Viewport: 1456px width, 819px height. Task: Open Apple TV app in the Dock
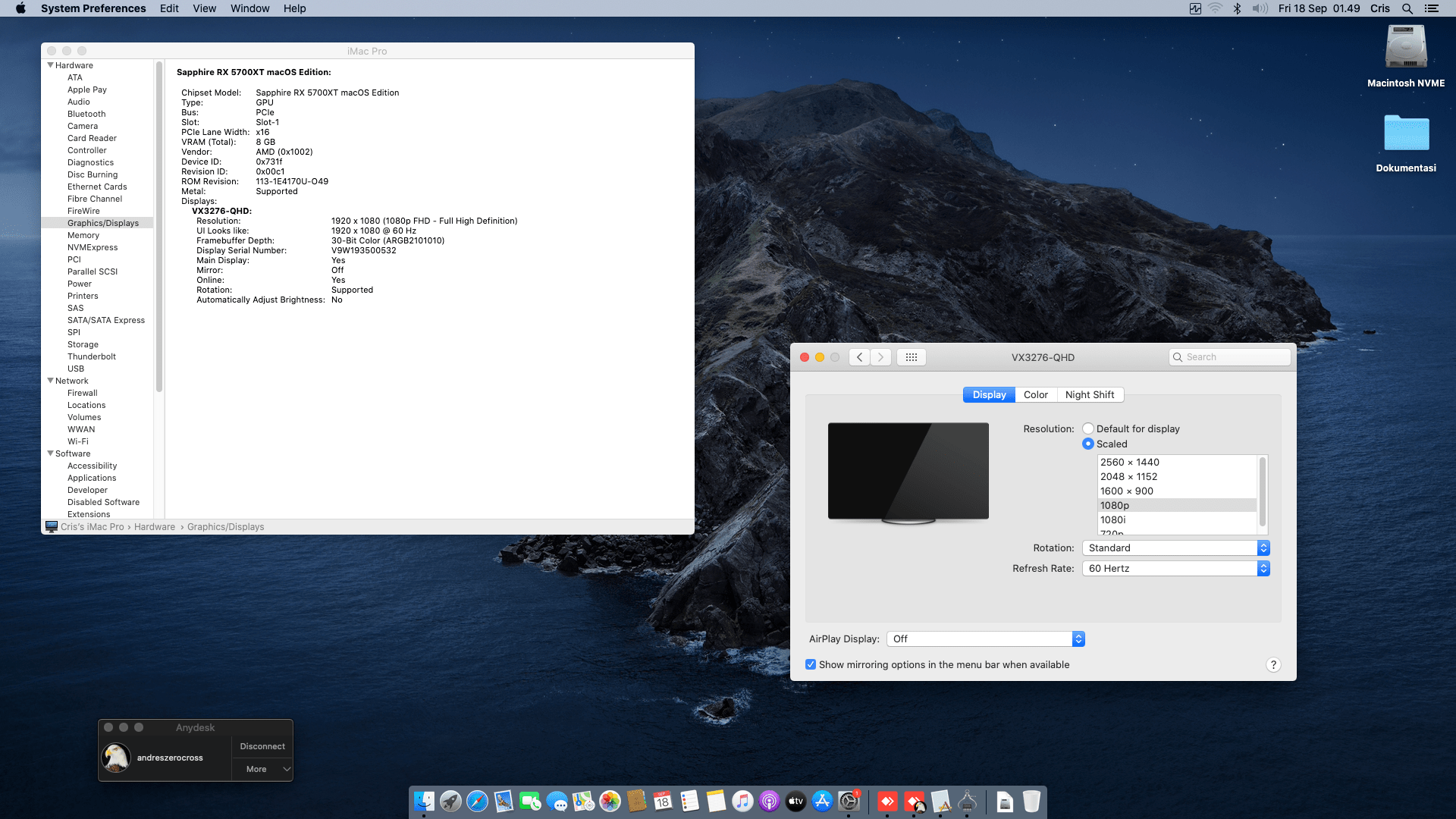[795, 802]
